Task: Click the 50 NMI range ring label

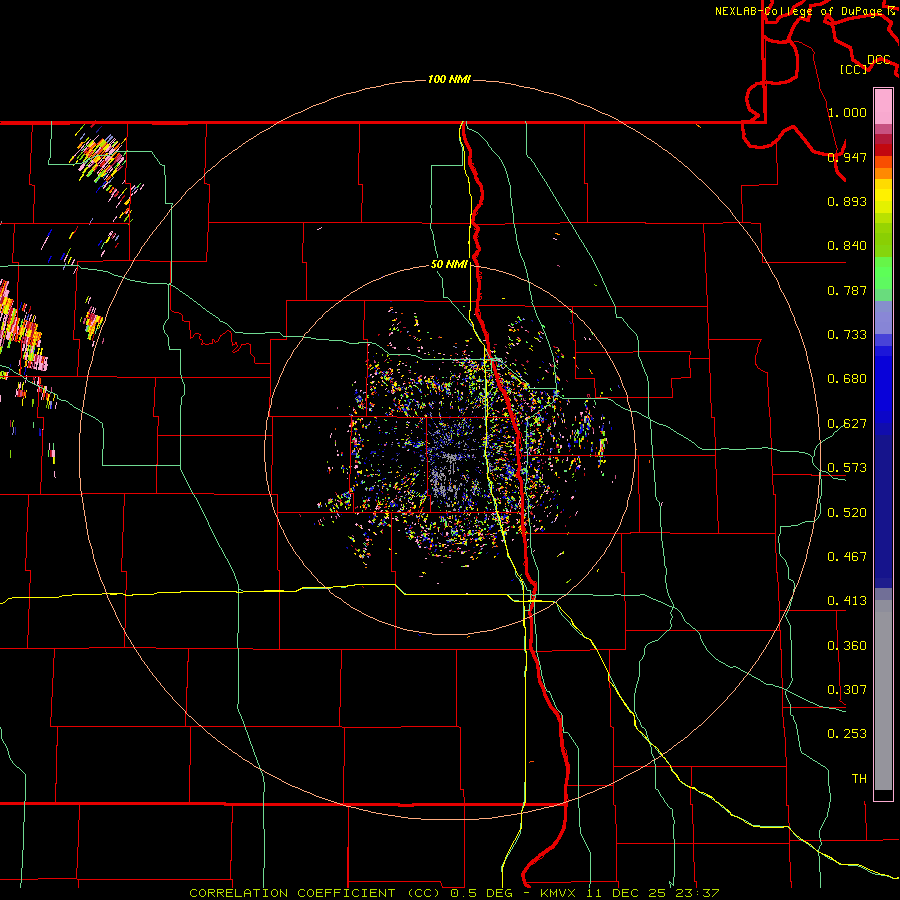Action: [449, 265]
